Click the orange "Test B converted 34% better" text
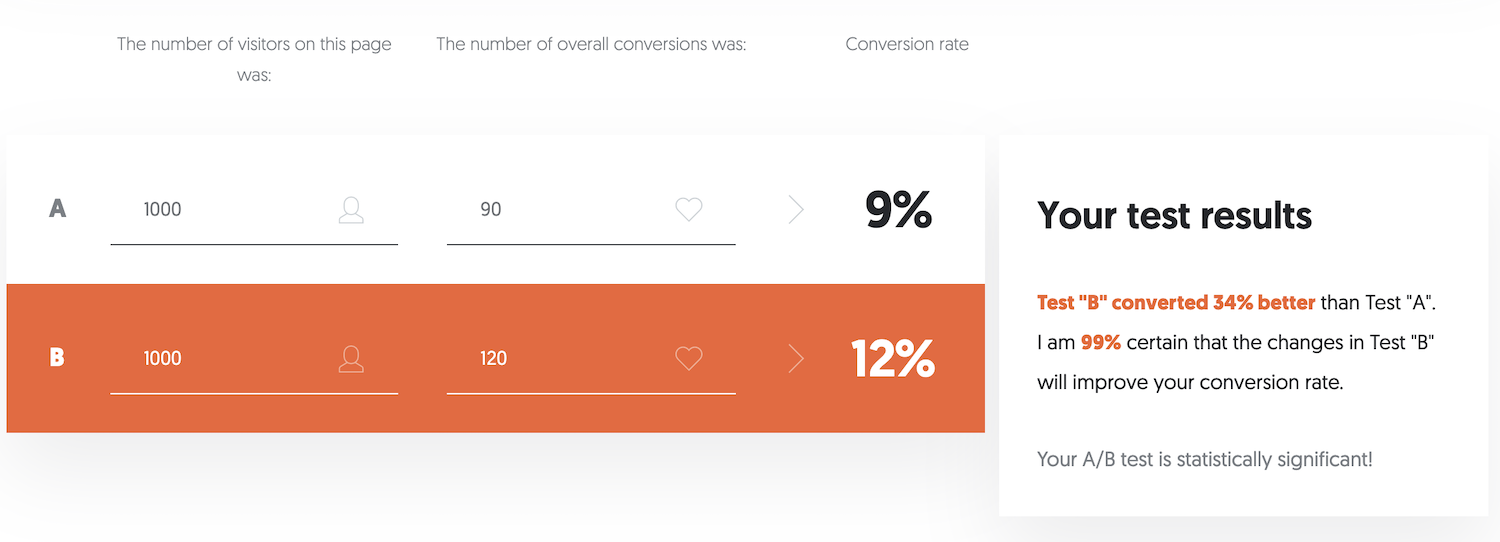The width and height of the screenshot is (1500, 542). [1175, 302]
